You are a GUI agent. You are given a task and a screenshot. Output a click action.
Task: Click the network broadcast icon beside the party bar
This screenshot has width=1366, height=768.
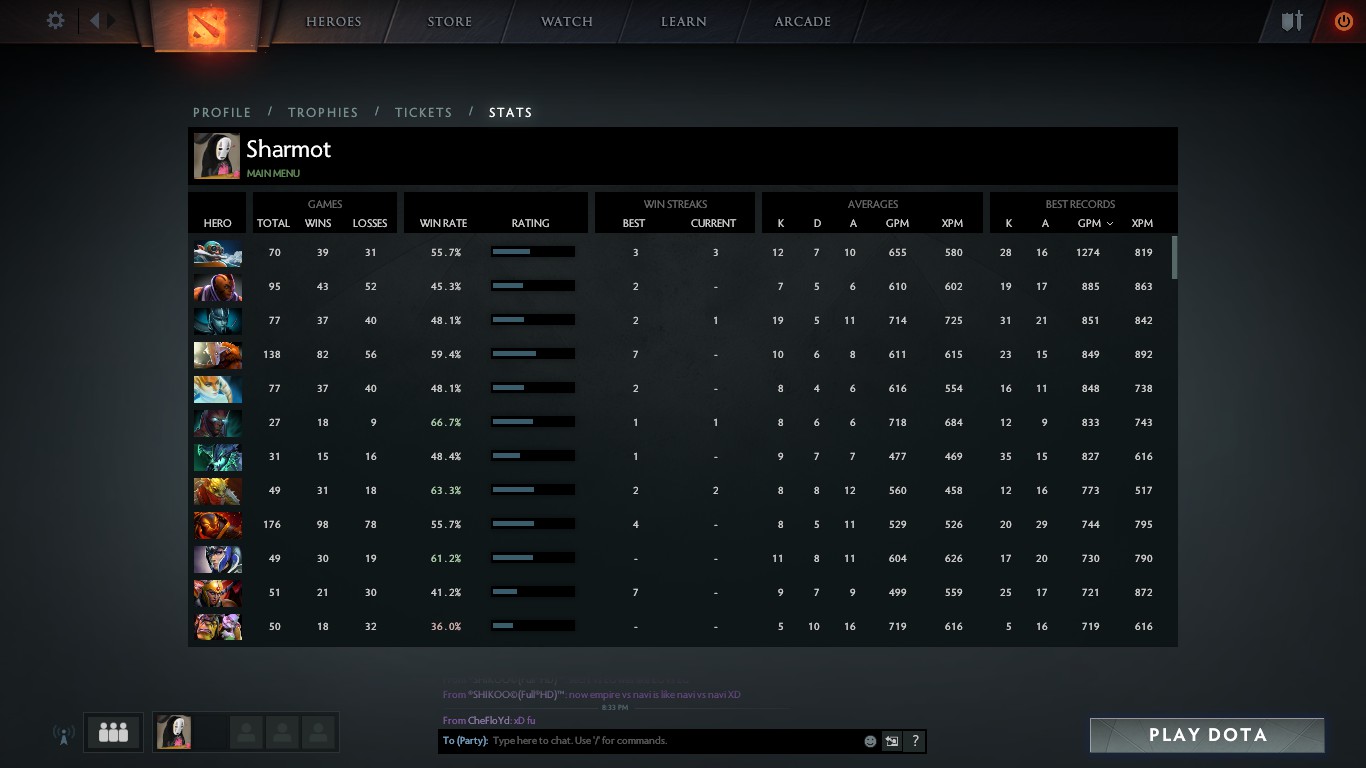pos(63,735)
